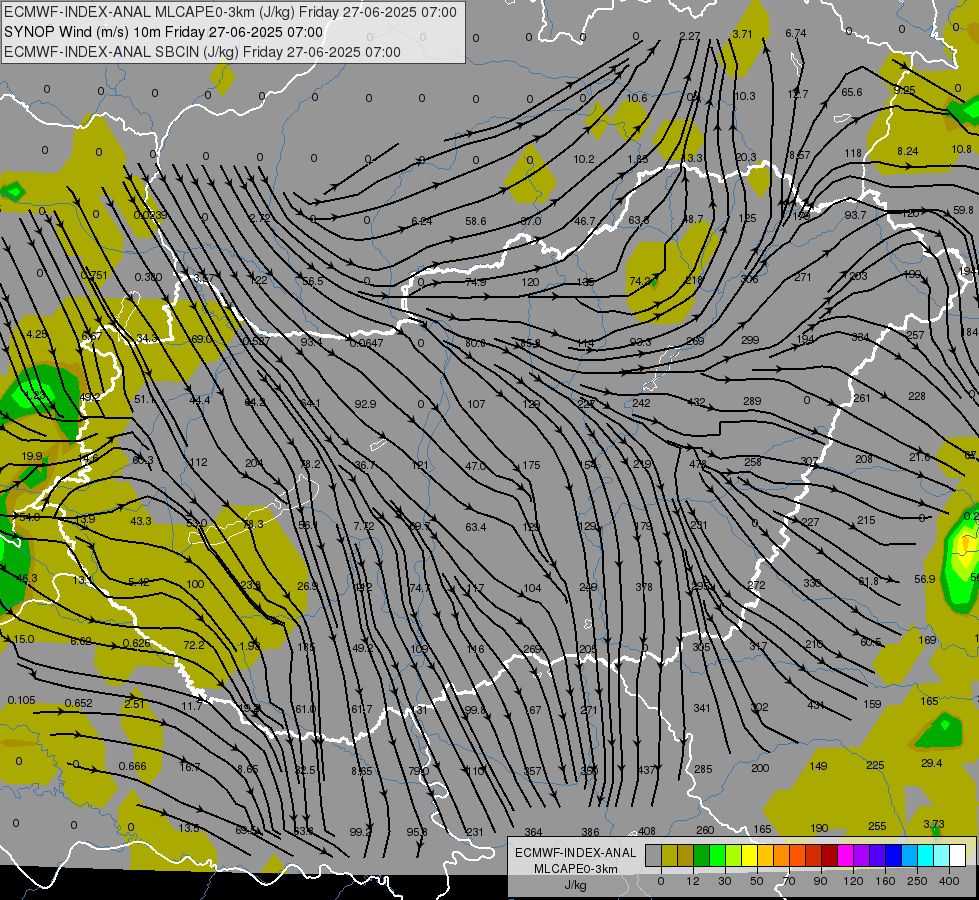Screen dimensions: 979x900
Task: Click the map value 378
Action: click(644, 587)
